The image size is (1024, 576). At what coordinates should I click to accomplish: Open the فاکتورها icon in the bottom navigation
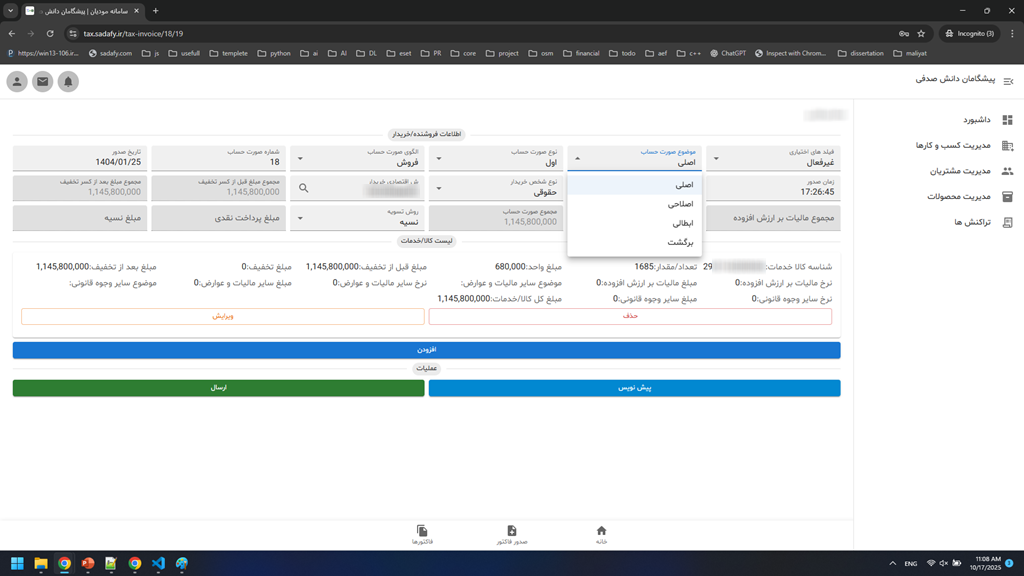pos(422,535)
